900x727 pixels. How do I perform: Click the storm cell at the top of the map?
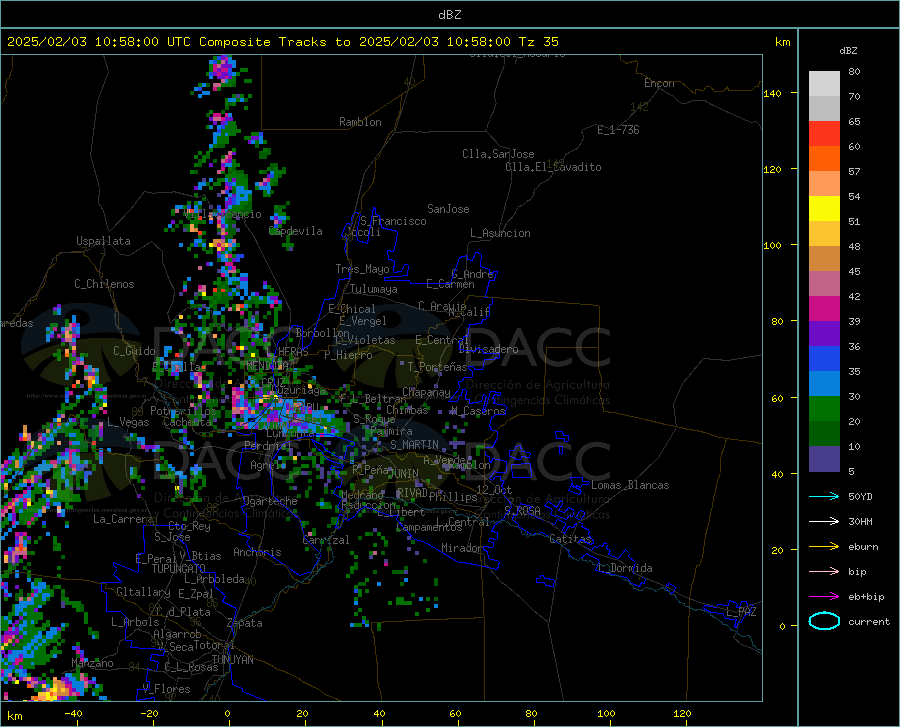[x=223, y=70]
